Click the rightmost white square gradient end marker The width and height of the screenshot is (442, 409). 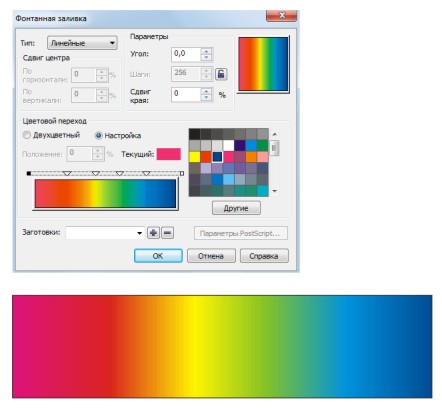[182, 173]
